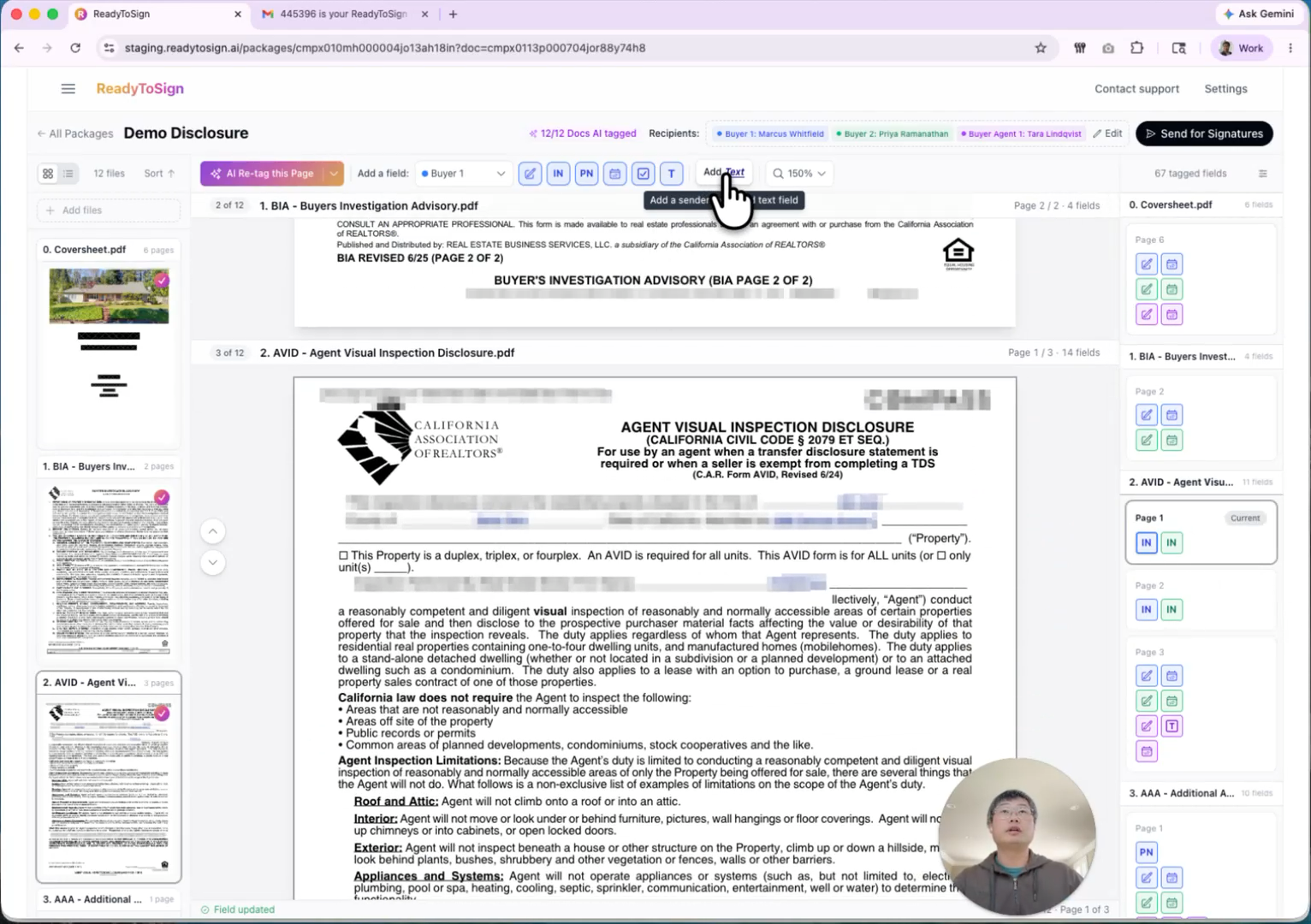This screenshot has height=924, width=1311.
Task: Switch to grid view of files
Action: click(x=48, y=174)
